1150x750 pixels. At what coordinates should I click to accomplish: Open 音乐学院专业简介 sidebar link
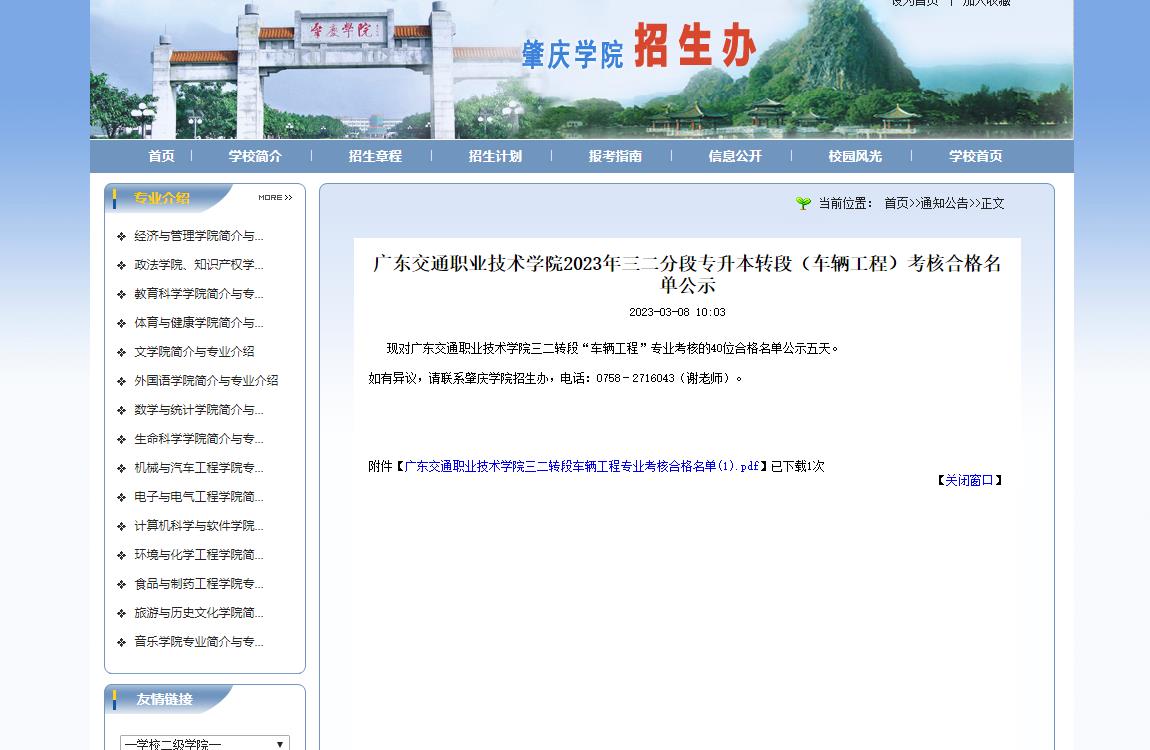point(199,642)
